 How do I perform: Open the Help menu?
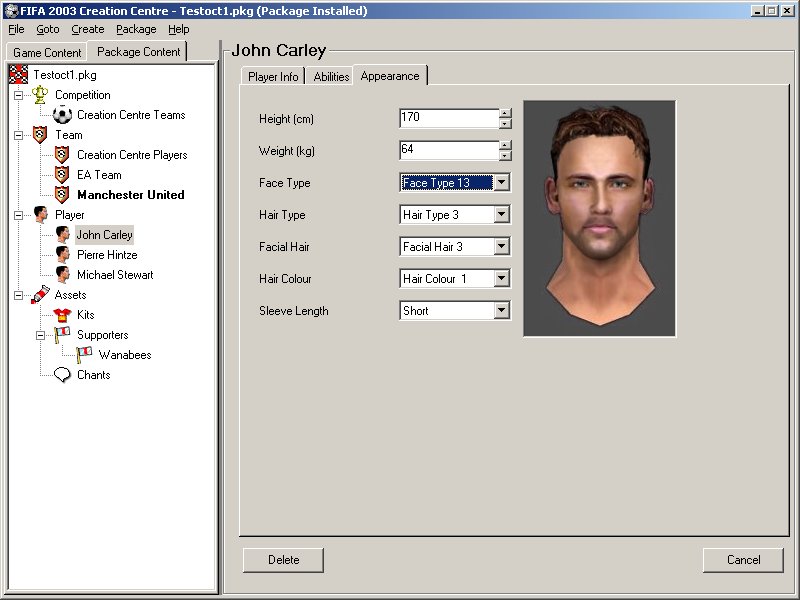(x=179, y=30)
